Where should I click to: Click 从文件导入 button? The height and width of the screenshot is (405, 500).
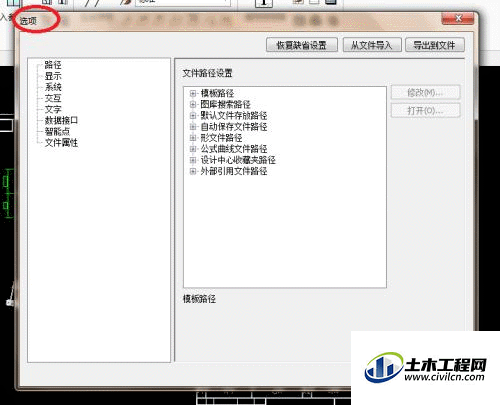pos(372,45)
